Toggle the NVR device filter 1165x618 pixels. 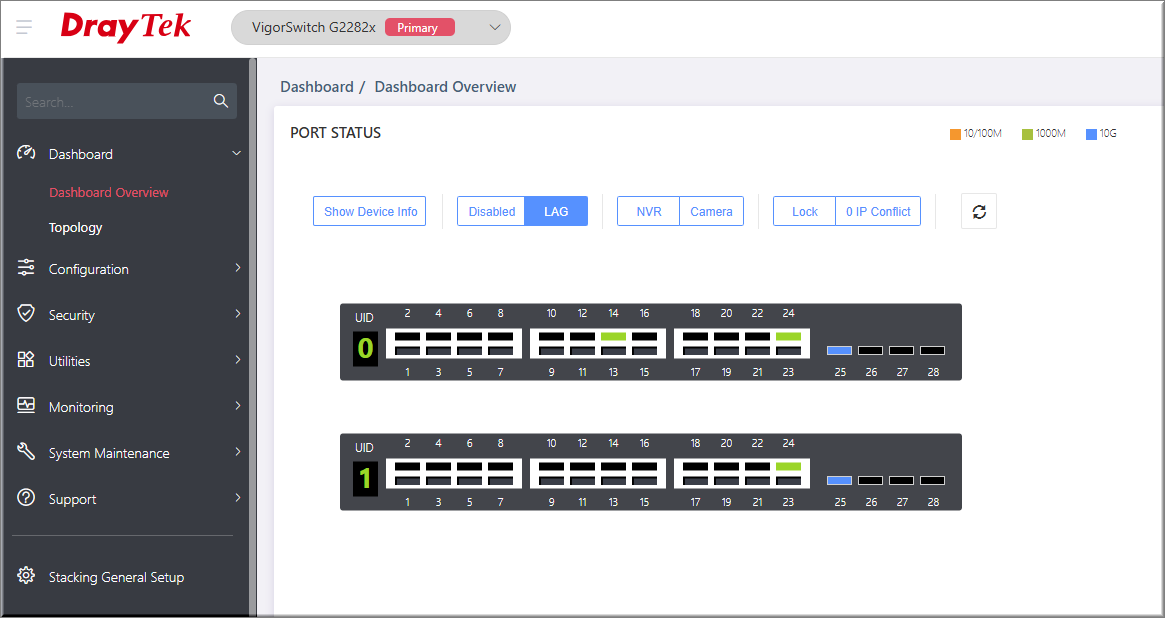click(x=648, y=211)
